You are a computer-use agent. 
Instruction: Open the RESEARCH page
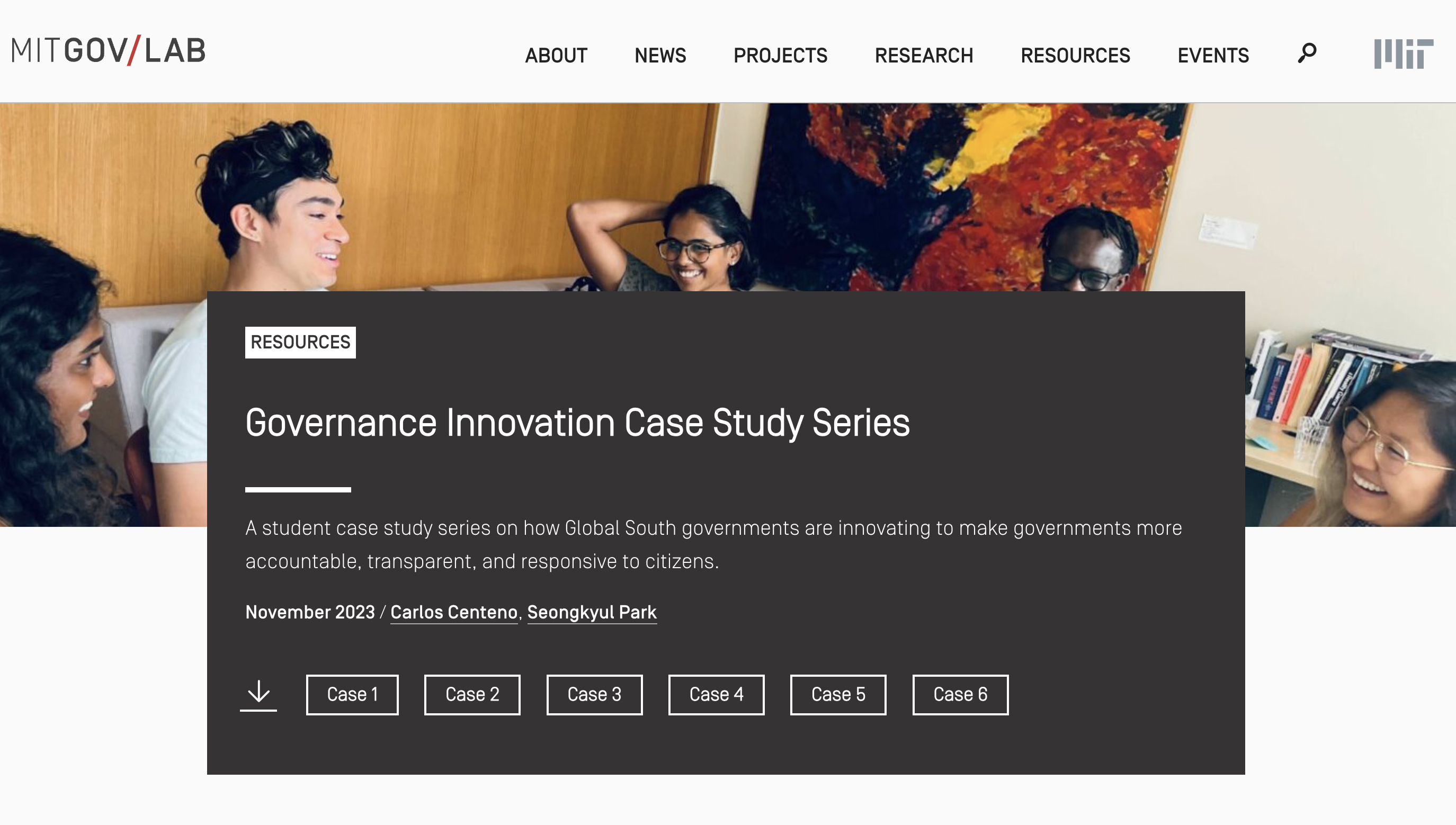924,55
